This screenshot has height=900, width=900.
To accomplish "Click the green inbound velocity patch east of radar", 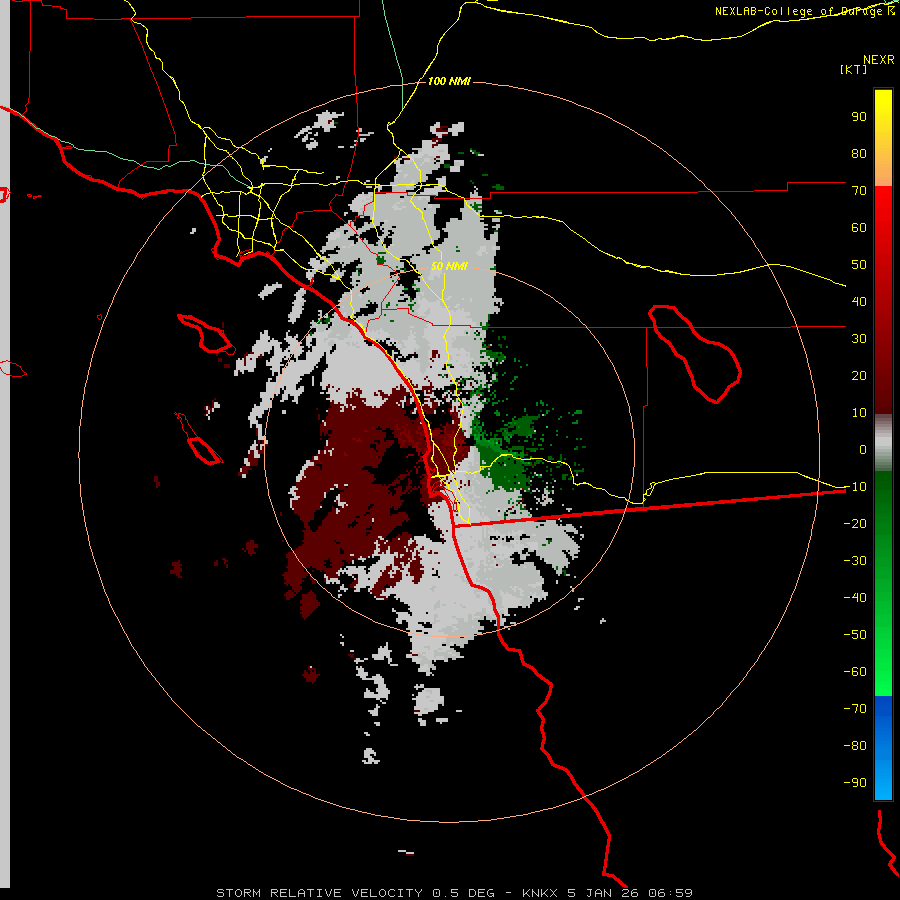I will click(502, 459).
